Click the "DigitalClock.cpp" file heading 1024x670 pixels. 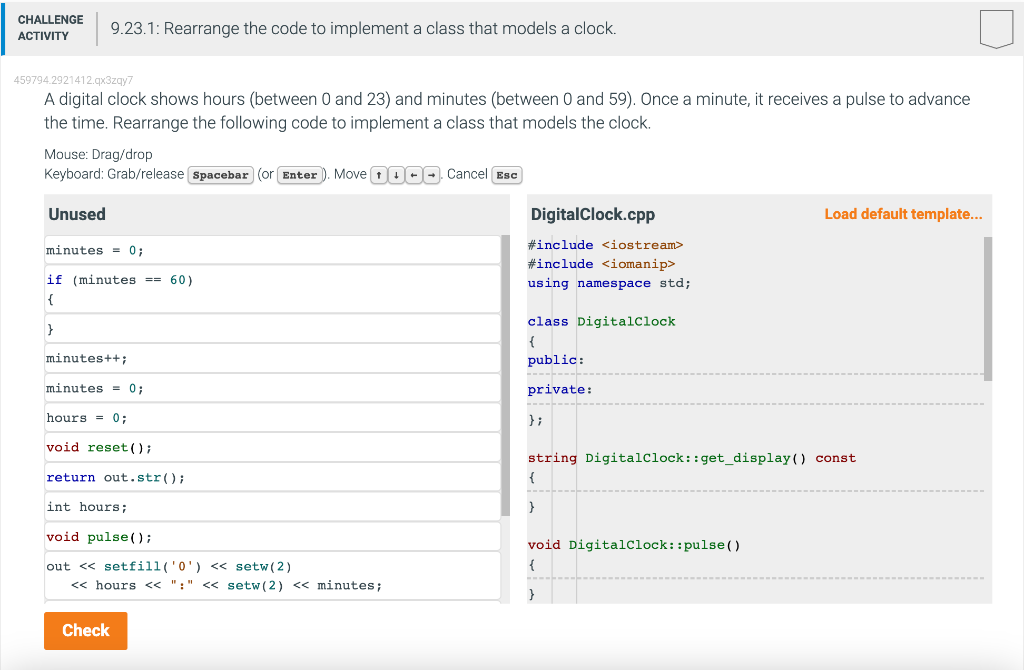click(593, 214)
